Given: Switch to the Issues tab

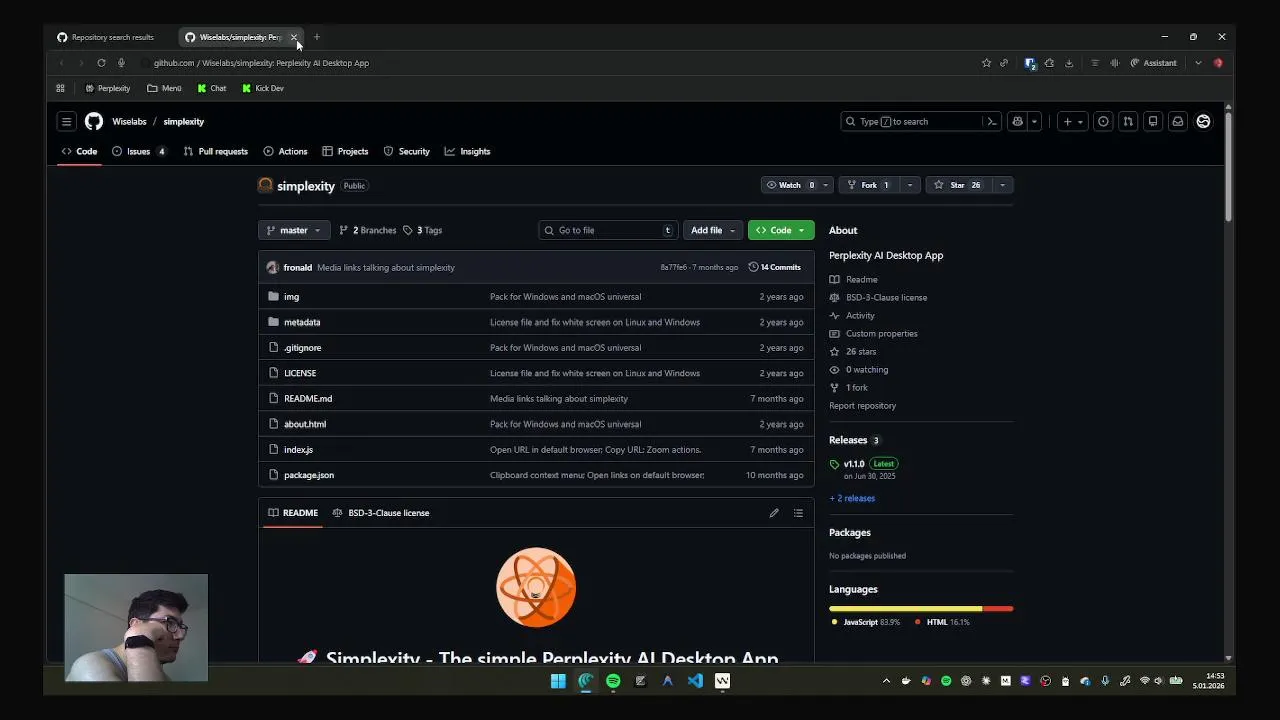Looking at the screenshot, I should tap(139, 151).
